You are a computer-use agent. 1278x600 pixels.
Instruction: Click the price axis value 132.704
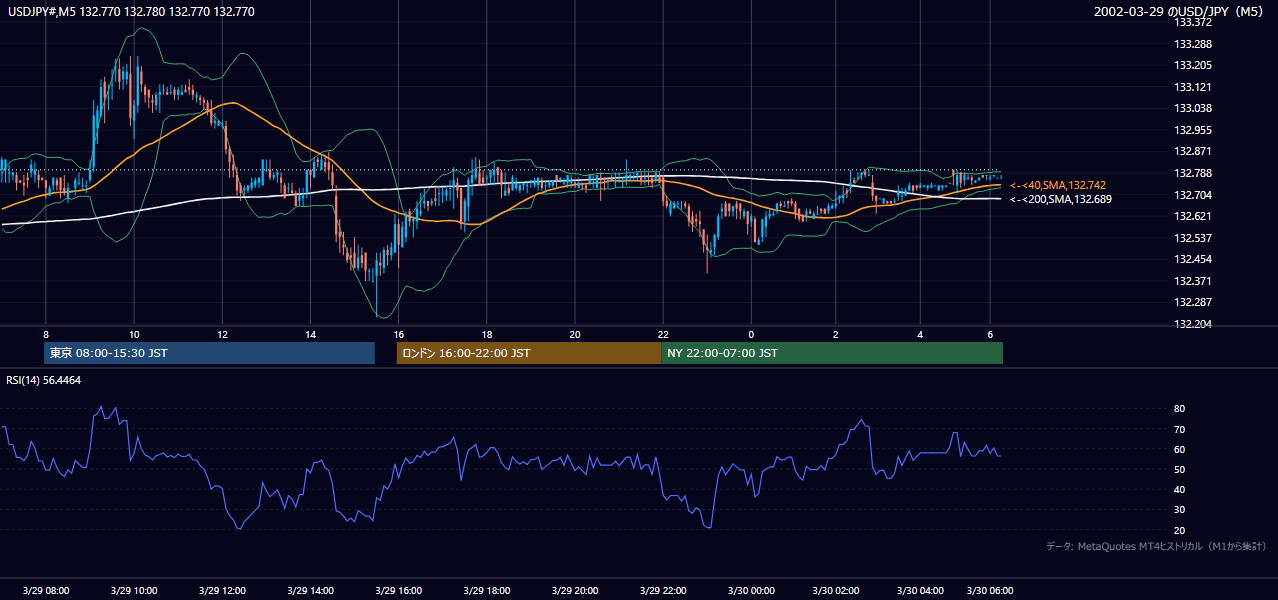1193,195
